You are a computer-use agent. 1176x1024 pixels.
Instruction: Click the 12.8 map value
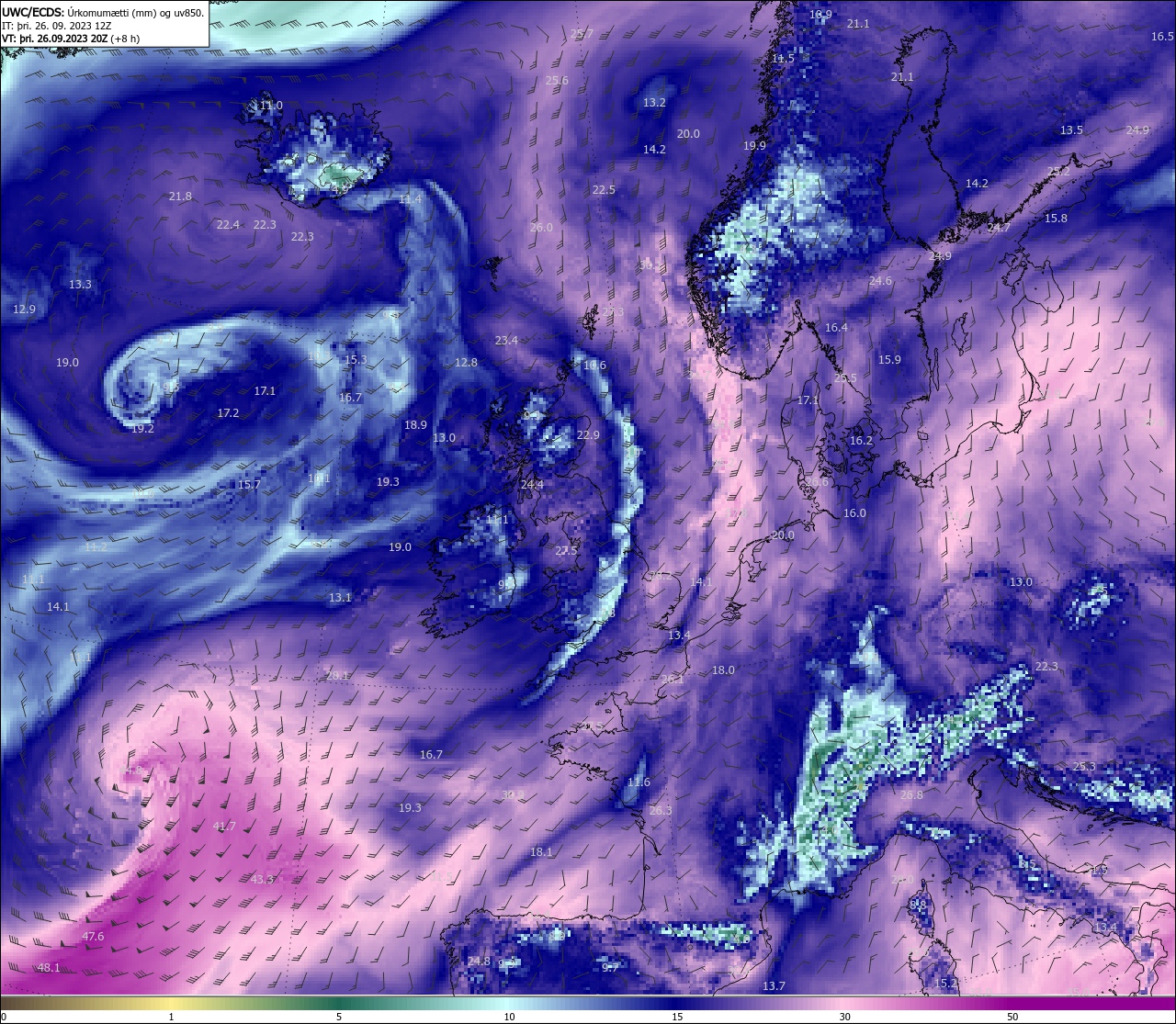[x=466, y=363]
